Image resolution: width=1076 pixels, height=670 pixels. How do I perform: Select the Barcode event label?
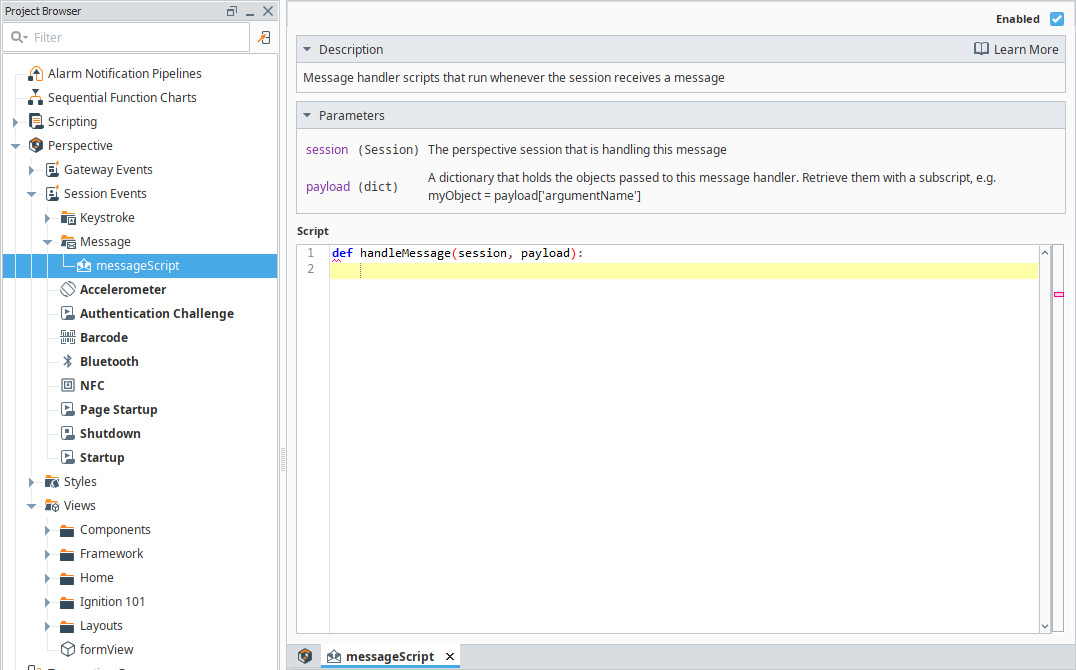click(104, 338)
